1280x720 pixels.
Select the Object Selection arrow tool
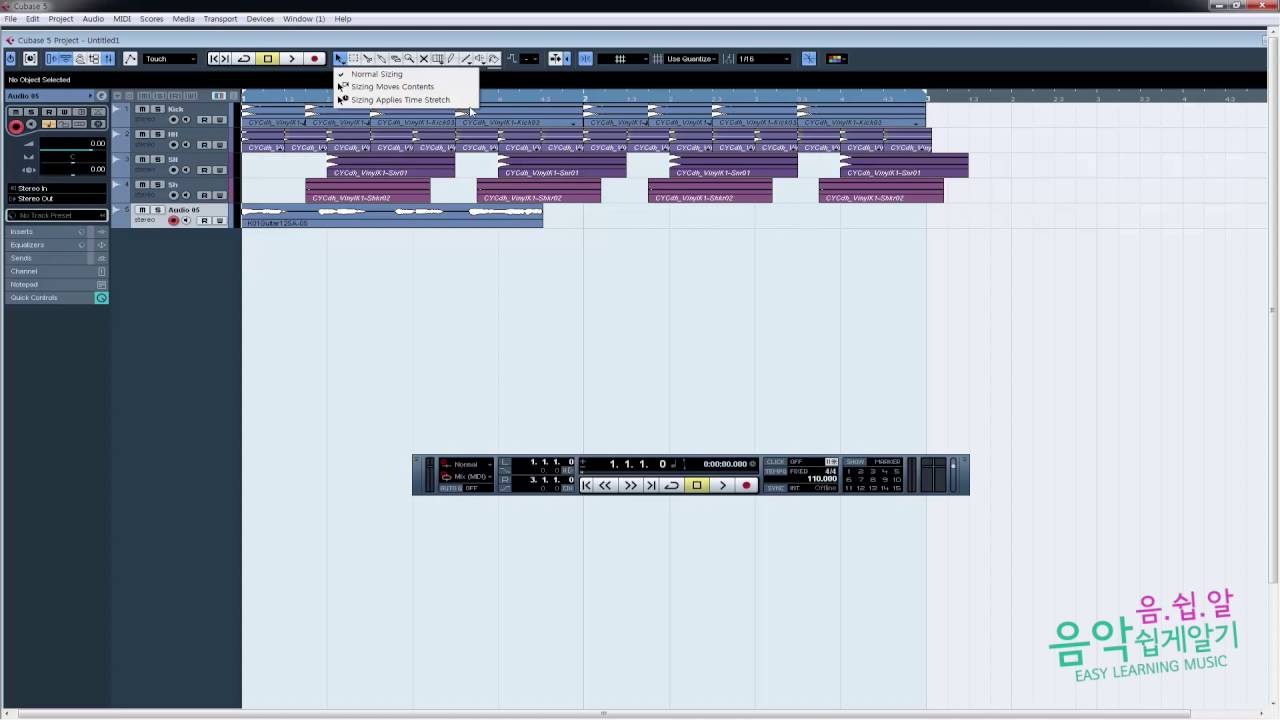(x=339, y=59)
